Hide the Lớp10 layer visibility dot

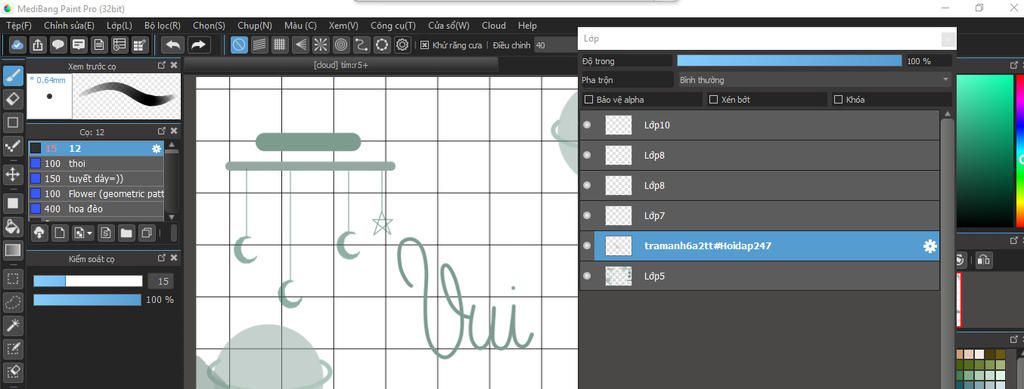point(586,125)
